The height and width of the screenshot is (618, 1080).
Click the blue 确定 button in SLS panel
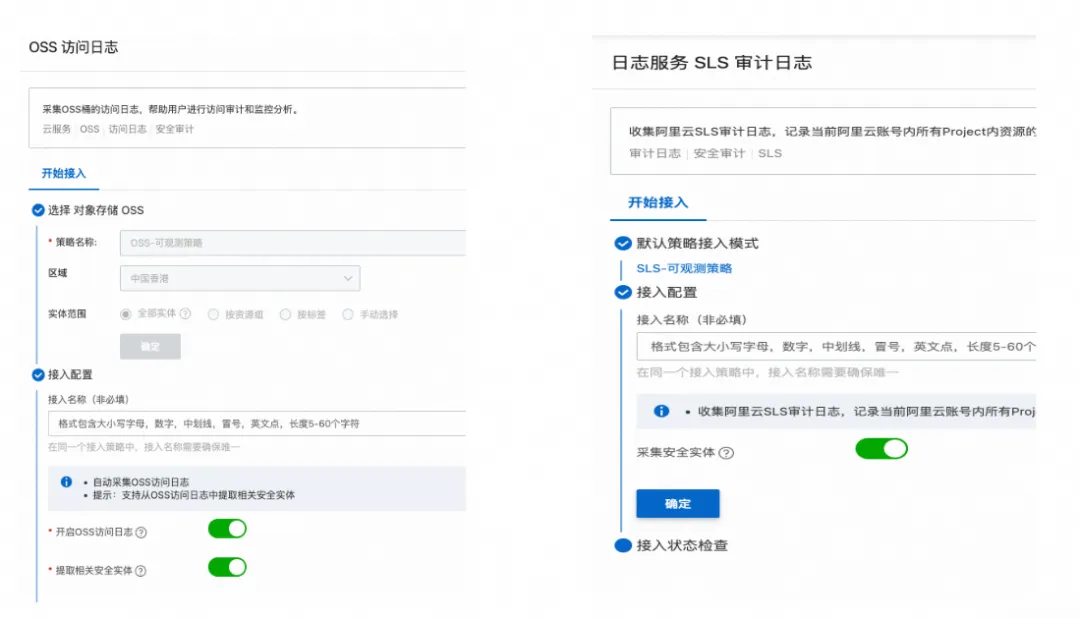click(x=678, y=504)
